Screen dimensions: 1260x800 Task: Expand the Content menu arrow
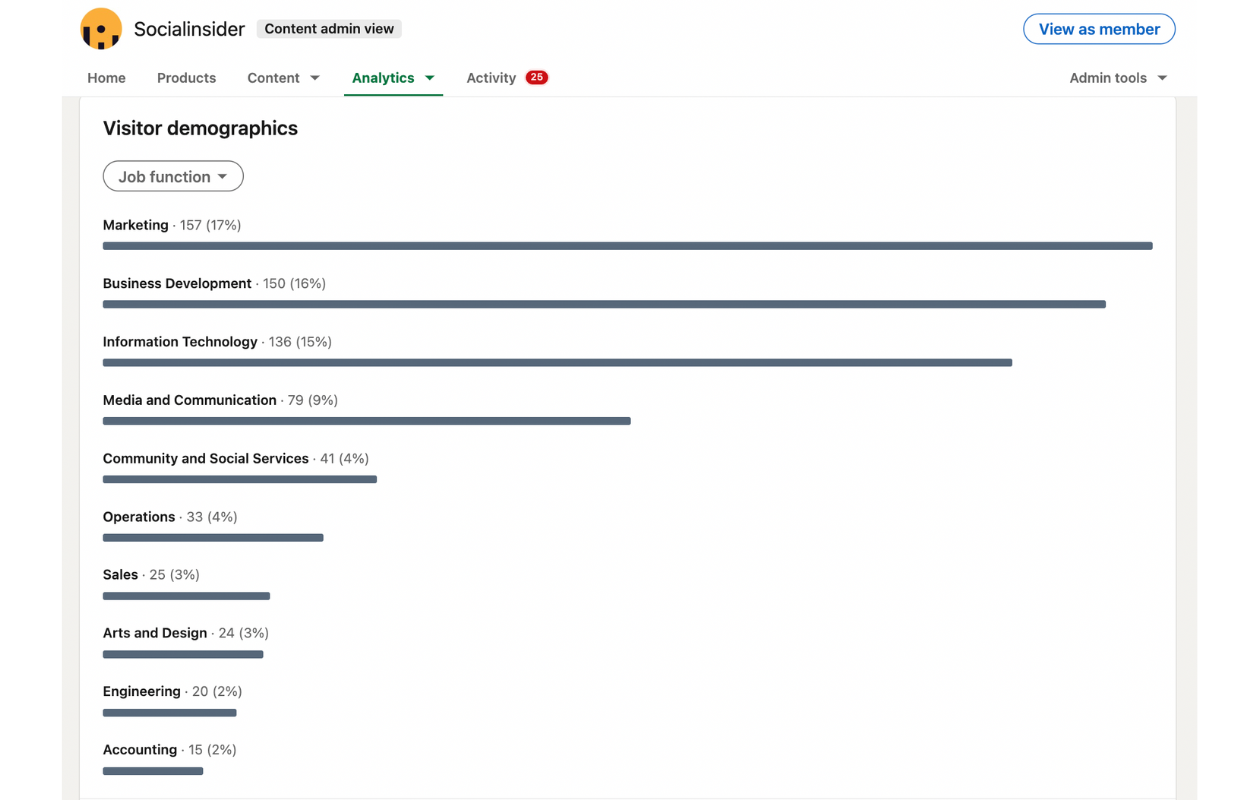(x=315, y=78)
